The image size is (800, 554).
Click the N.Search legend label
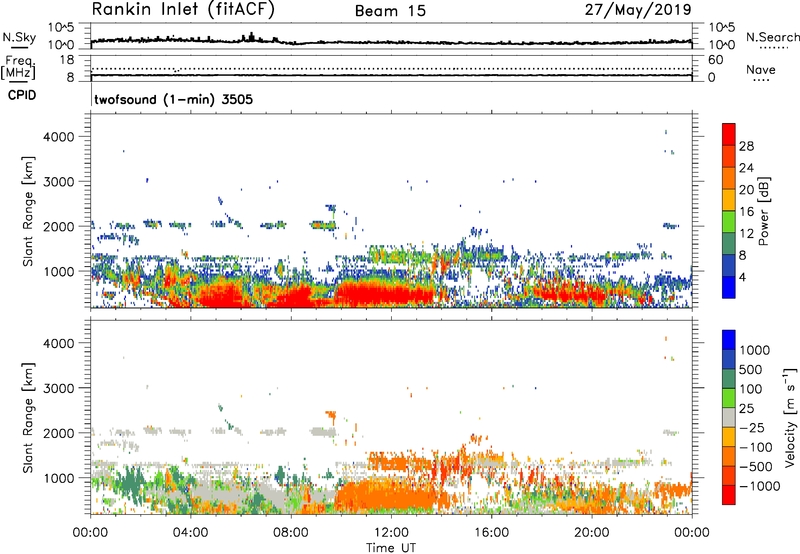click(x=772, y=37)
